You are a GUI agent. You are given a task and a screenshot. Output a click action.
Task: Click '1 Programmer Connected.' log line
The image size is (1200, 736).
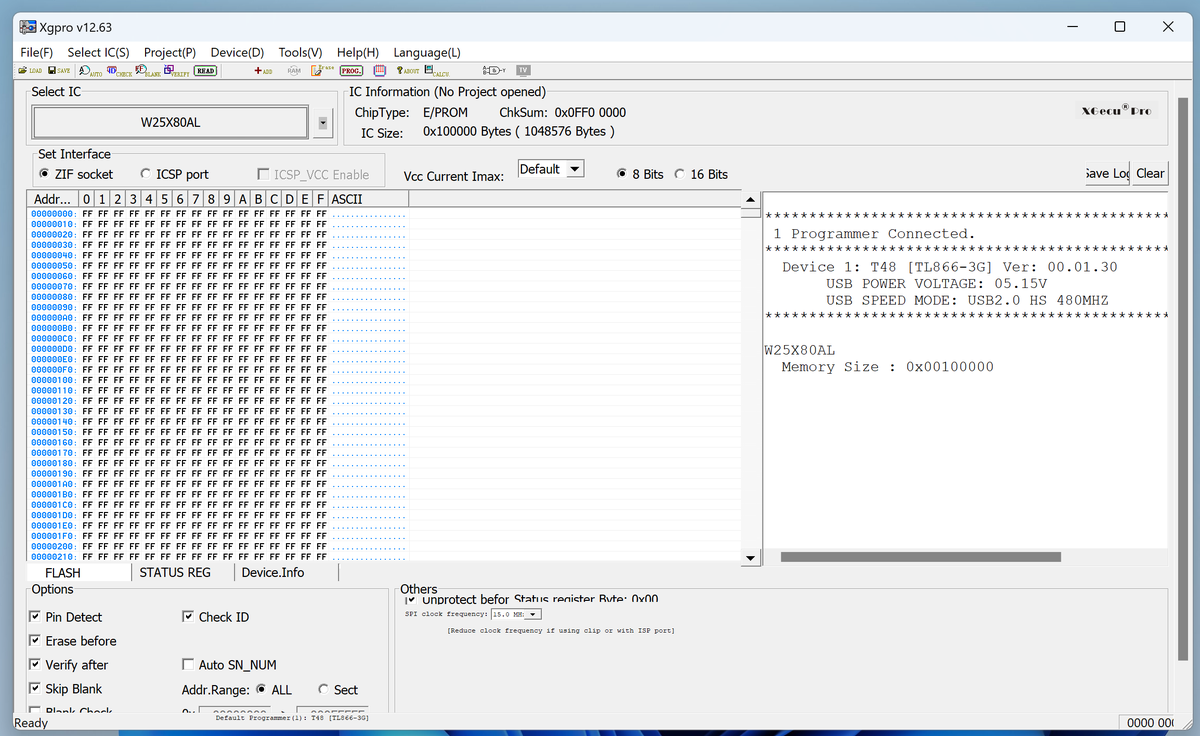874,234
